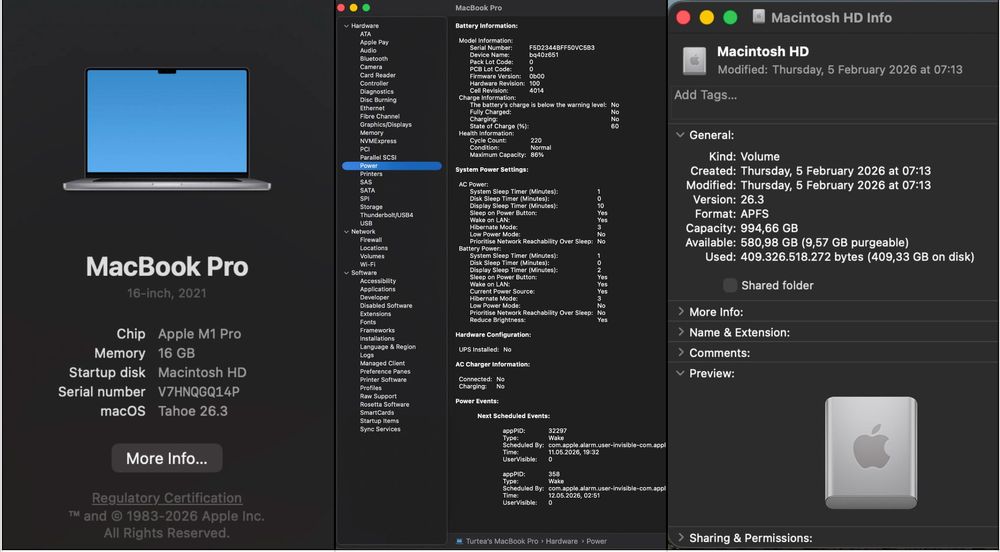Select Thunderbolt/USB4 in the sidebar

(x=386, y=215)
